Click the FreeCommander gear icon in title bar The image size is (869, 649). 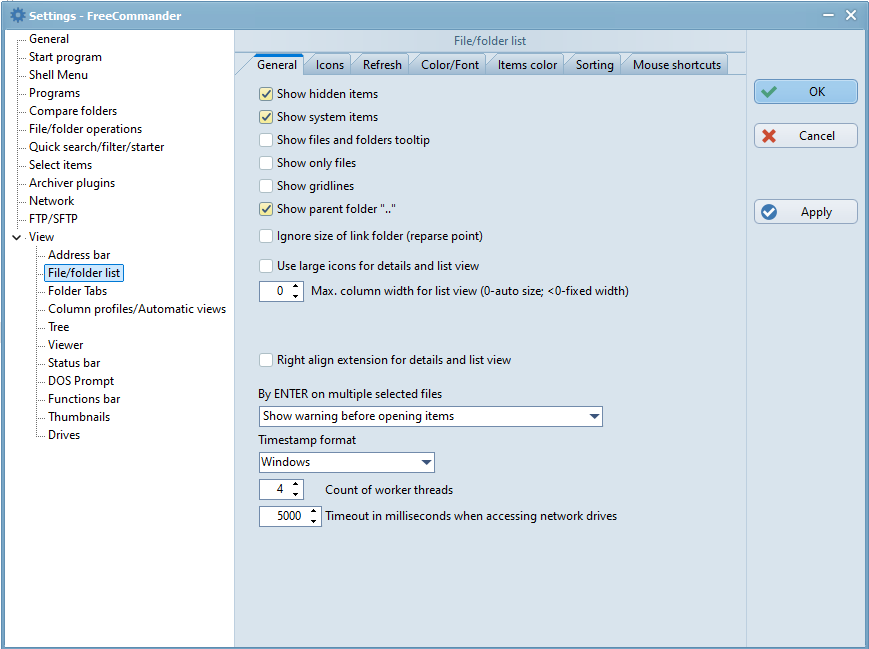[x=18, y=16]
